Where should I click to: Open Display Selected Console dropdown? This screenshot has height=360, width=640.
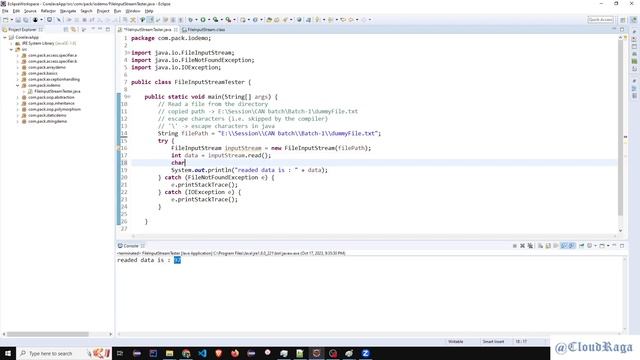596,246
